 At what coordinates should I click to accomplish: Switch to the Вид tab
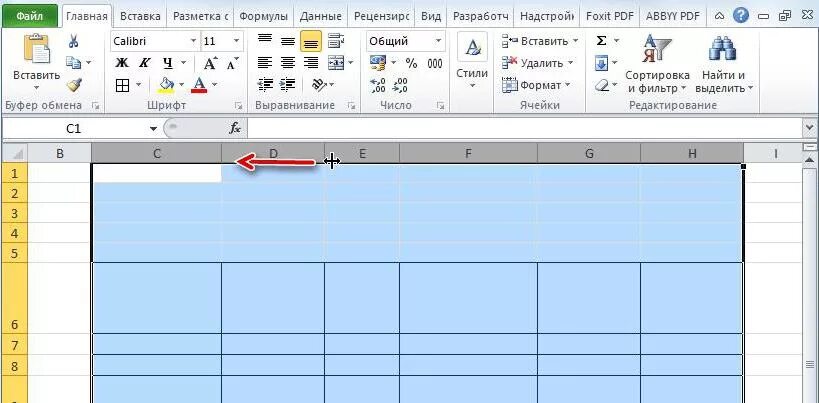[430, 16]
